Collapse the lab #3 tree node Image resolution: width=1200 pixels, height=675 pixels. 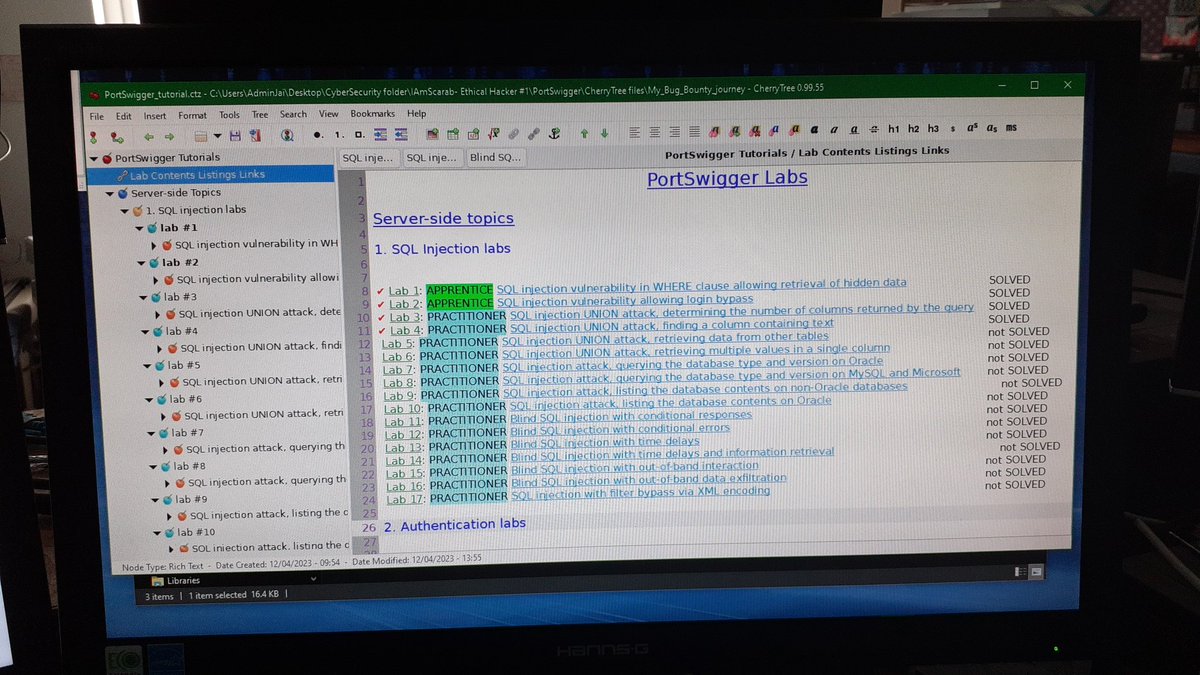[x=144, y=297]
